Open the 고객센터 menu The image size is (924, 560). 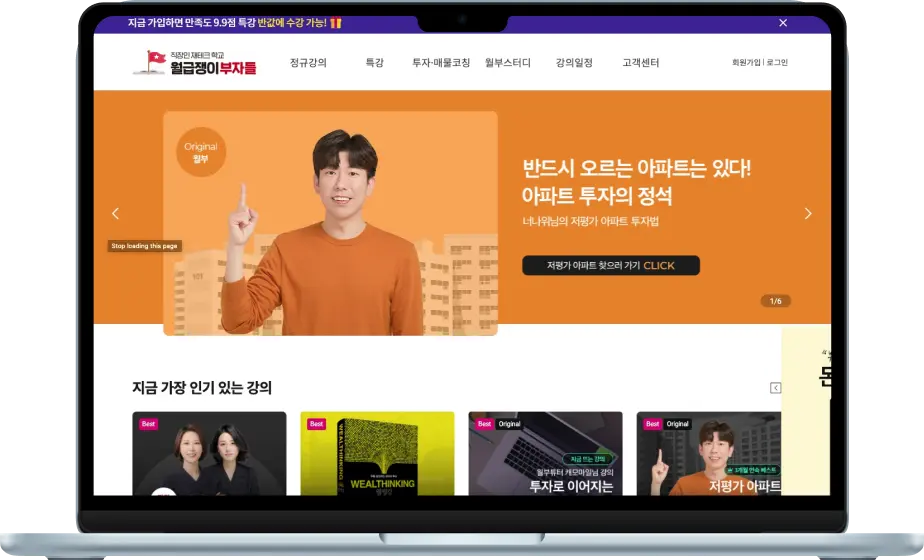tap(641, 62)
